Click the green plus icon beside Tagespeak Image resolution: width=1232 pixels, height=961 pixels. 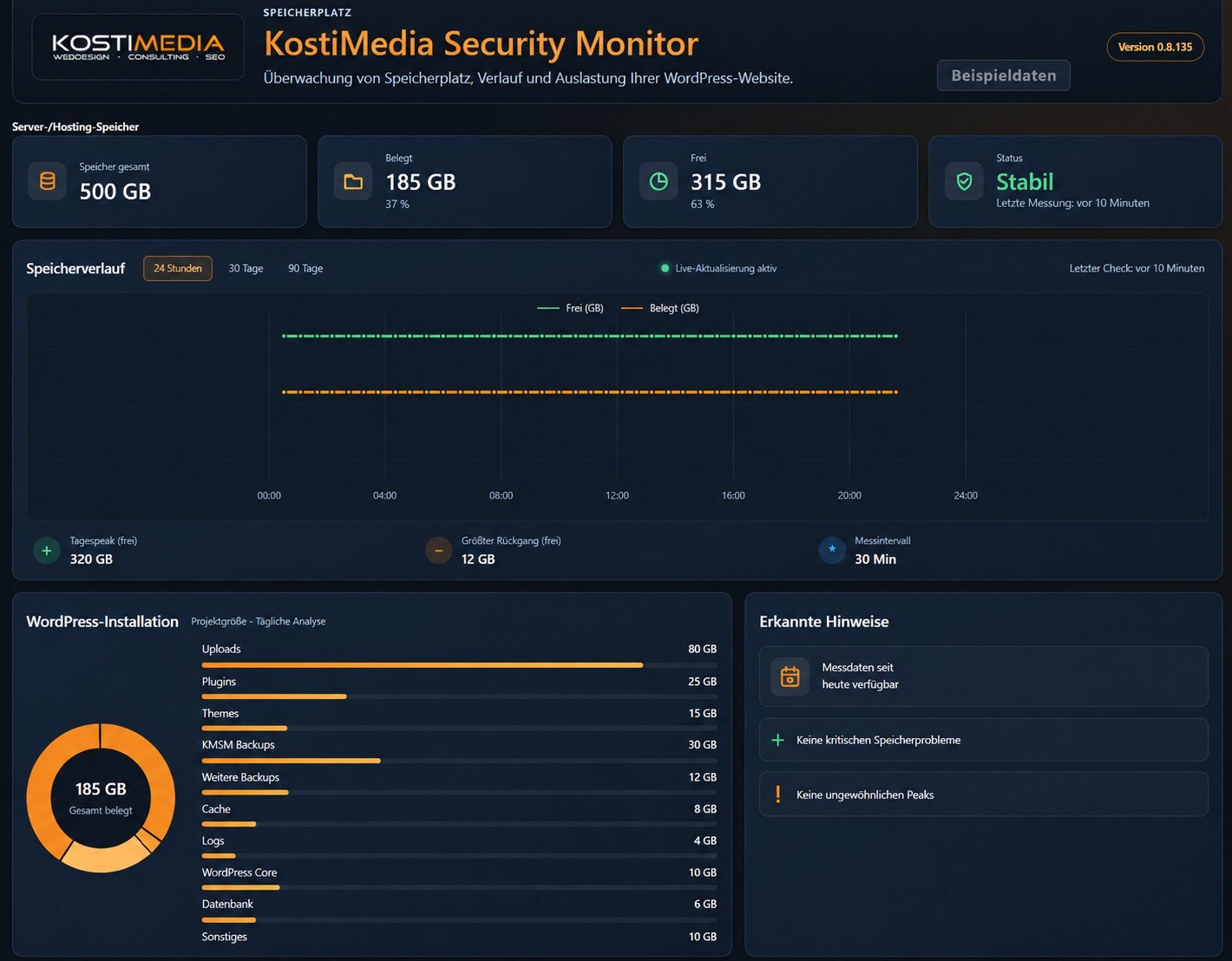click(47, 550)
